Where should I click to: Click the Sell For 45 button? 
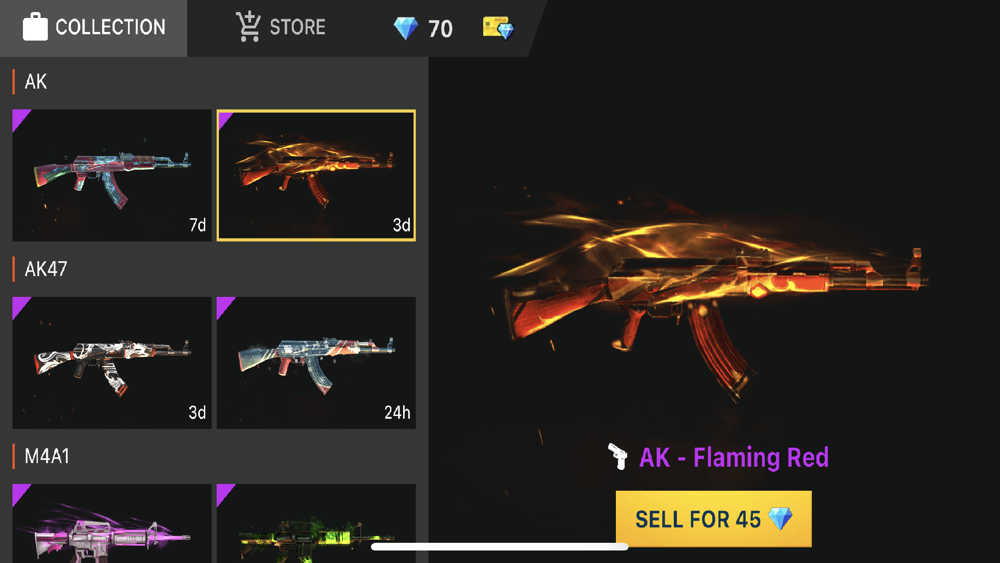pyautogui.click(x=714, y=518)
